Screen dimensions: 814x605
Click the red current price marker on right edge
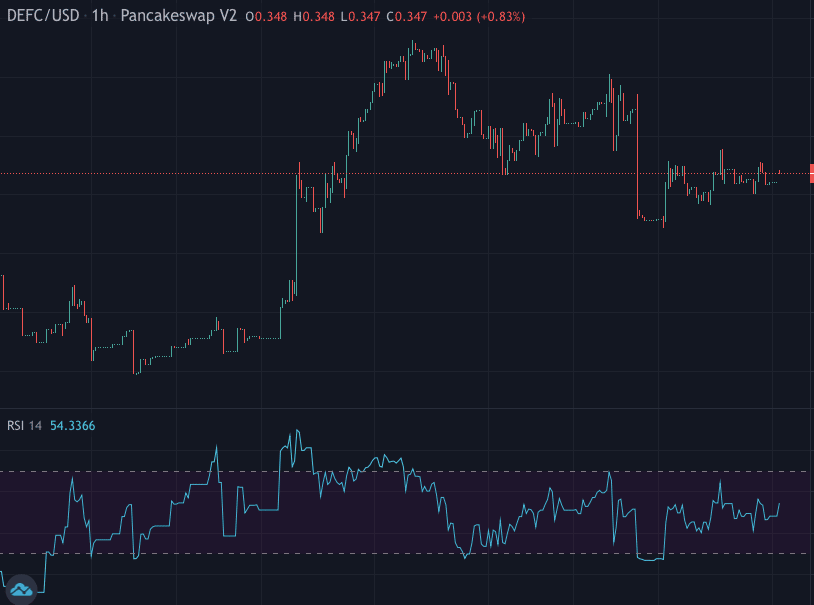pos(810,173)
